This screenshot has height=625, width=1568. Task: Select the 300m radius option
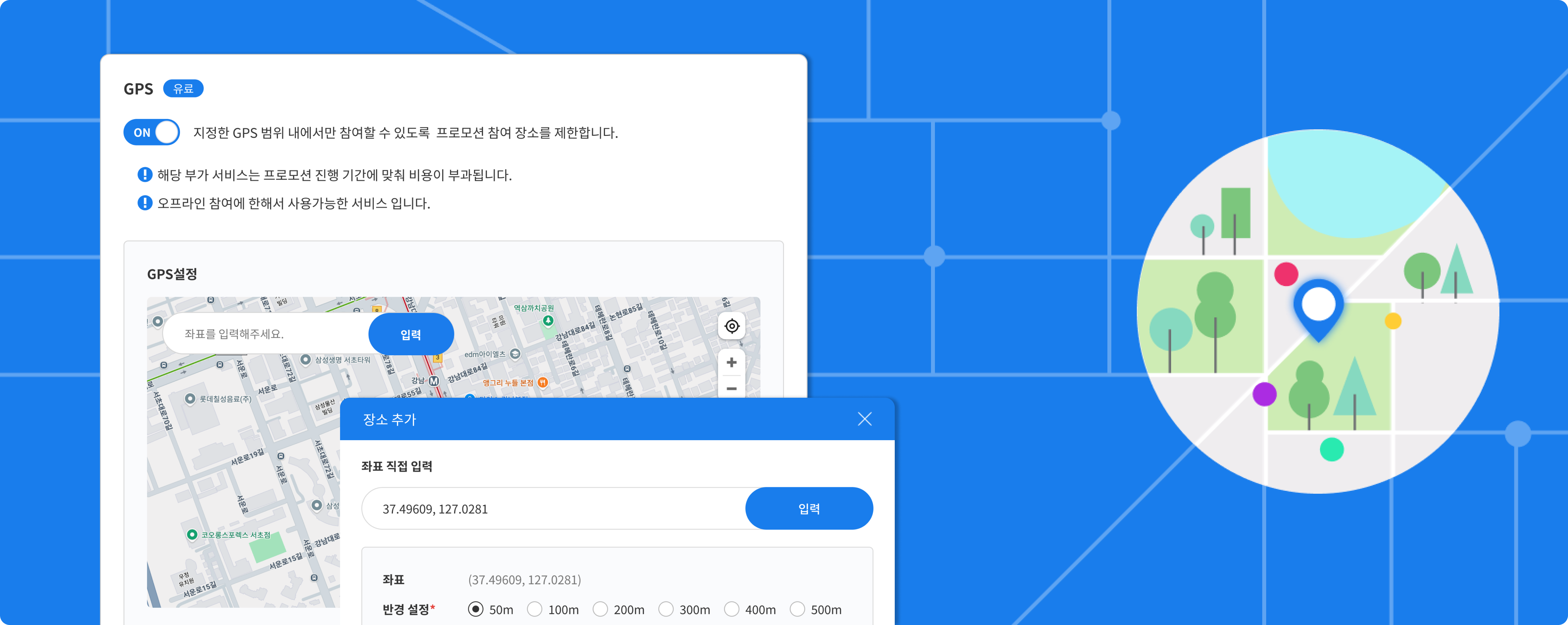pos(666,609)
